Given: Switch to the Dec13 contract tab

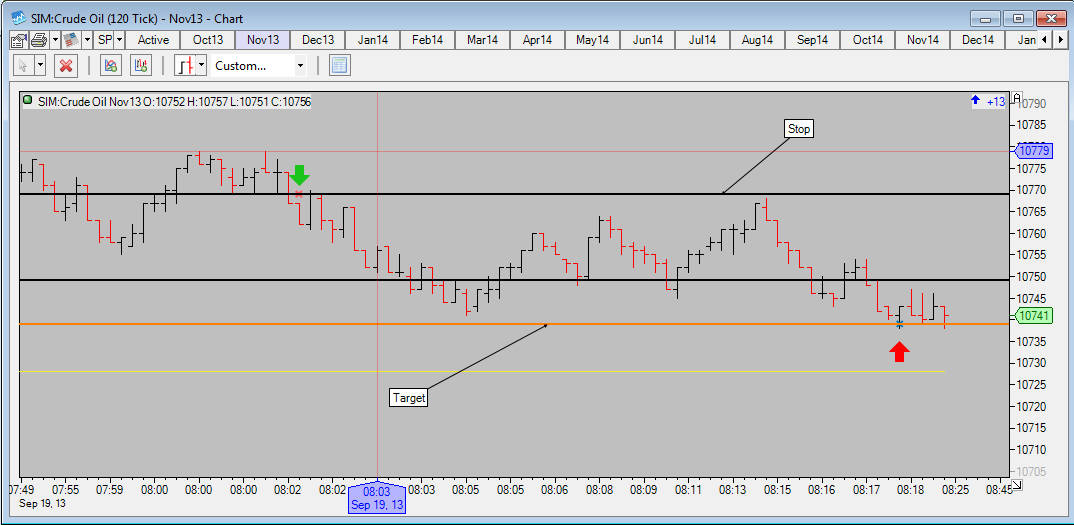Looking at the screenshot, I should point(318,40).
